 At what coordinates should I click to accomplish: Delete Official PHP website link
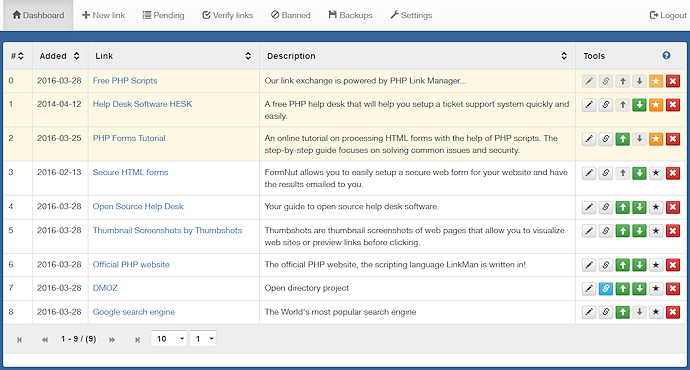(x=672, y=265)
